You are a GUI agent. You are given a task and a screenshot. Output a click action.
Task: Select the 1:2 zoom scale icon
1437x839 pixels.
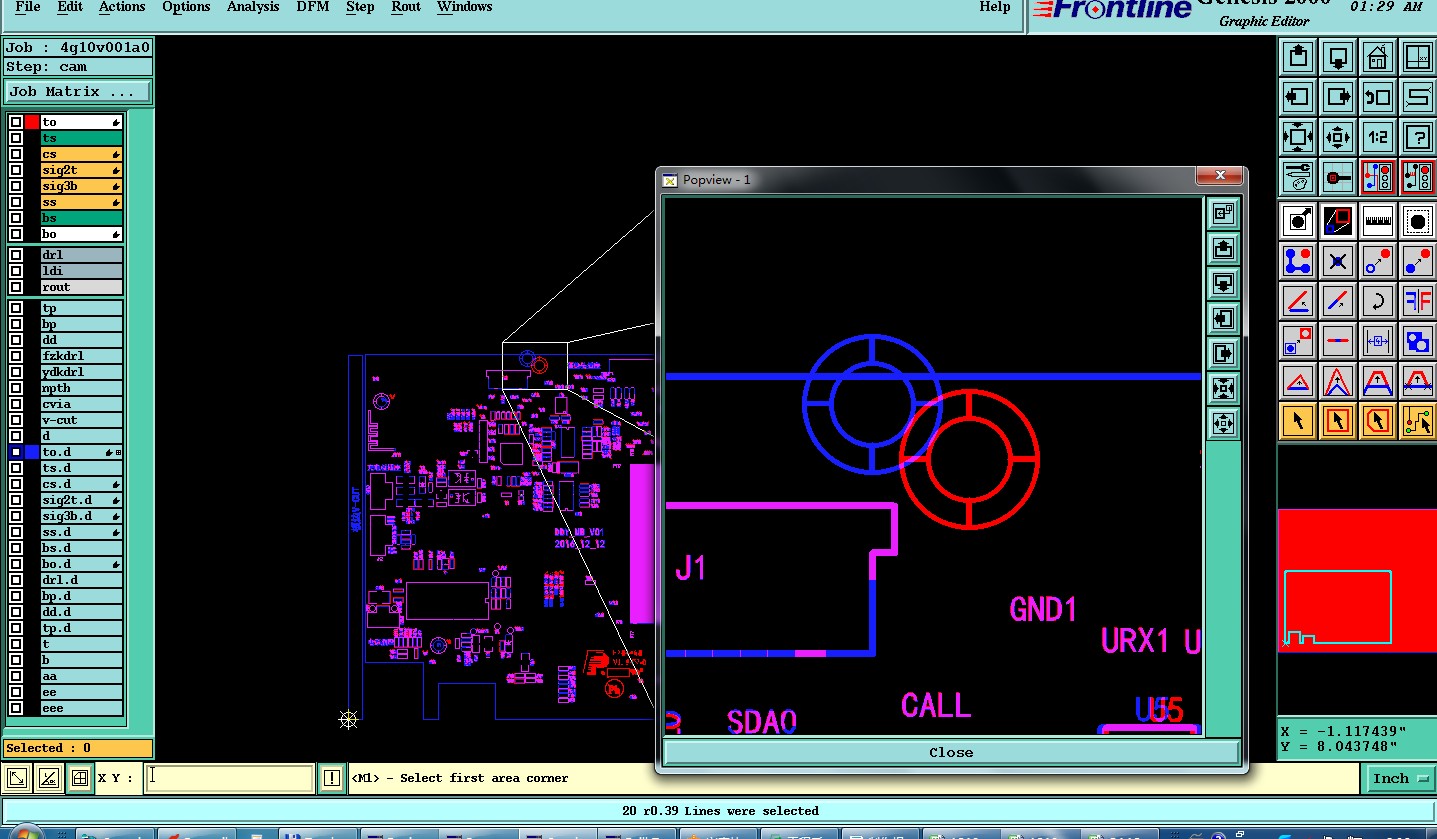(1378, 137)
